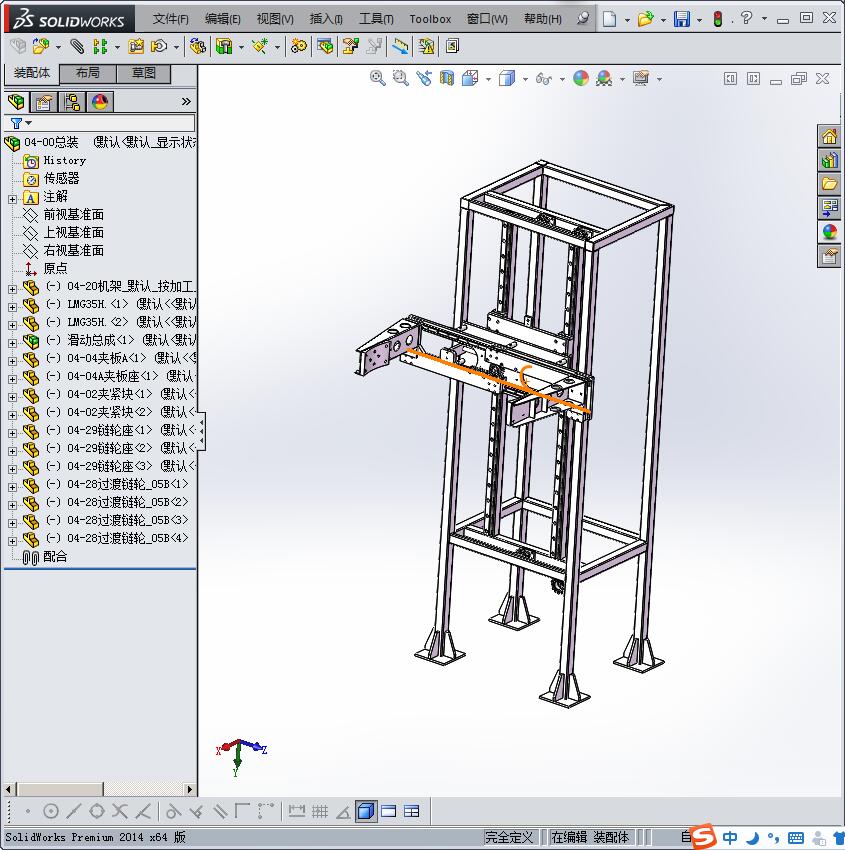Toggle the grid snap button in bottom toolbar

pos(320,811)
